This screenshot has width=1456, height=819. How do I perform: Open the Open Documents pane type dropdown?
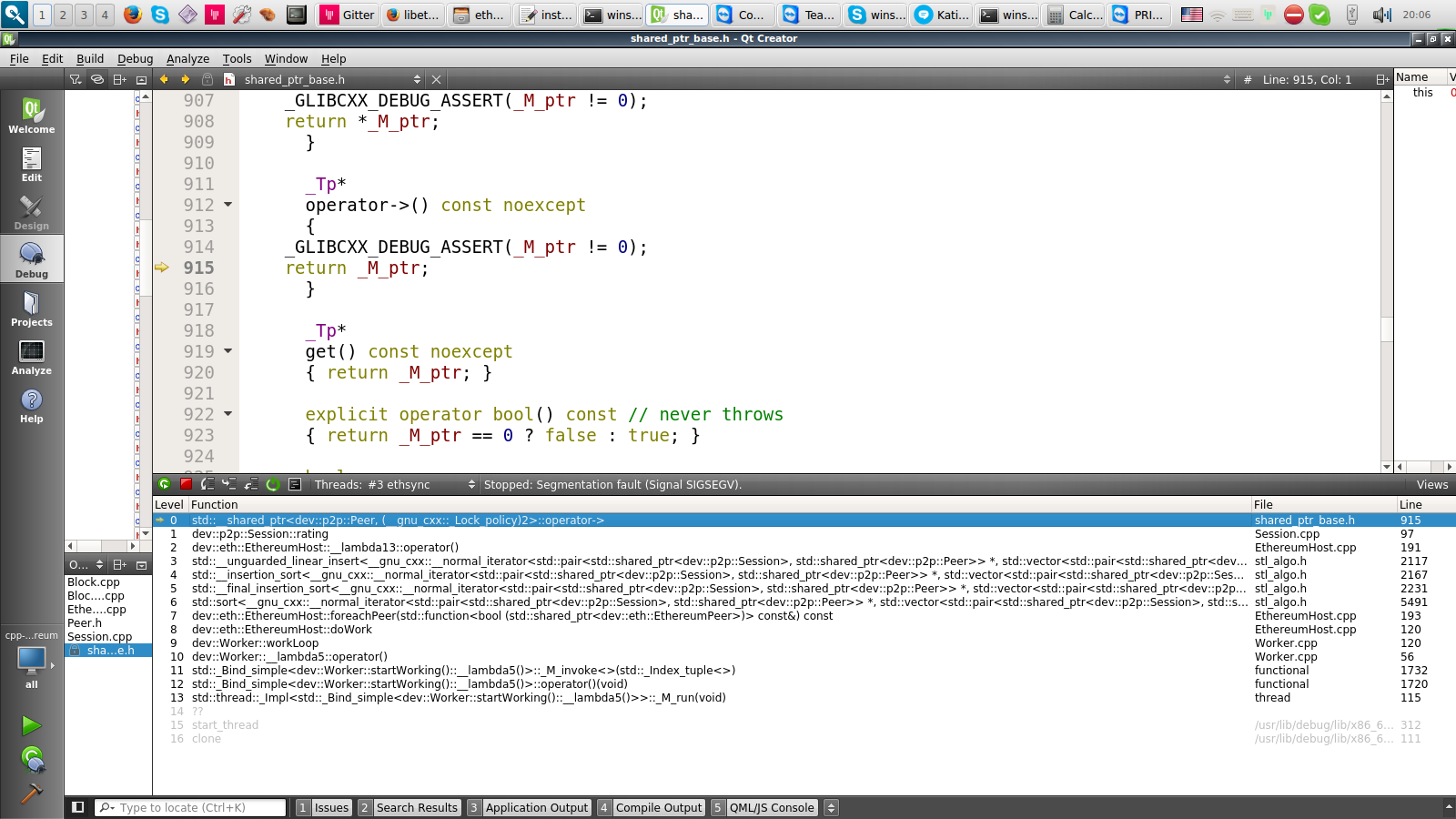[x=86, y=564]
